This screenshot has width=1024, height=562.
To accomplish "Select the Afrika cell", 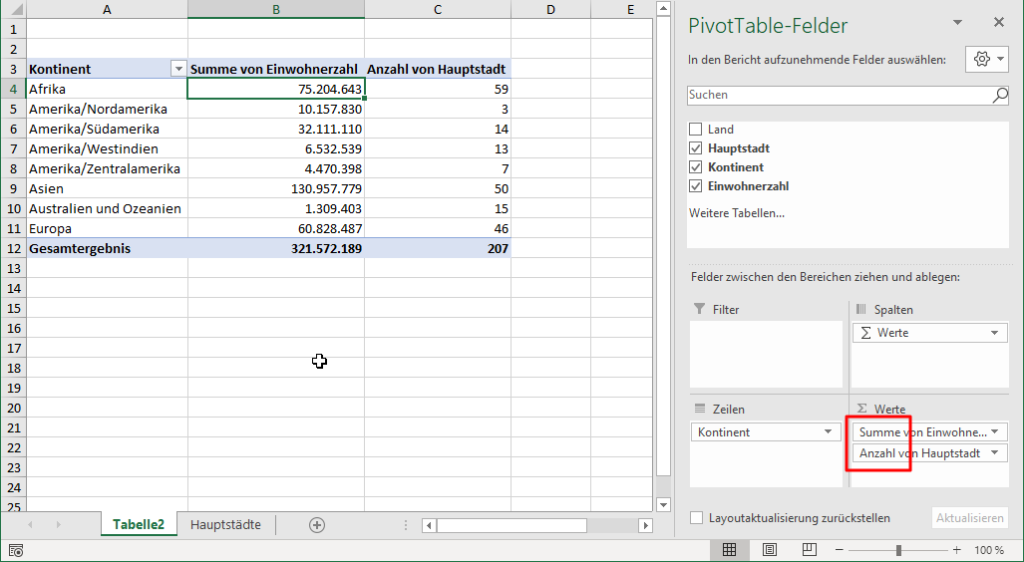I will (107, 89).
